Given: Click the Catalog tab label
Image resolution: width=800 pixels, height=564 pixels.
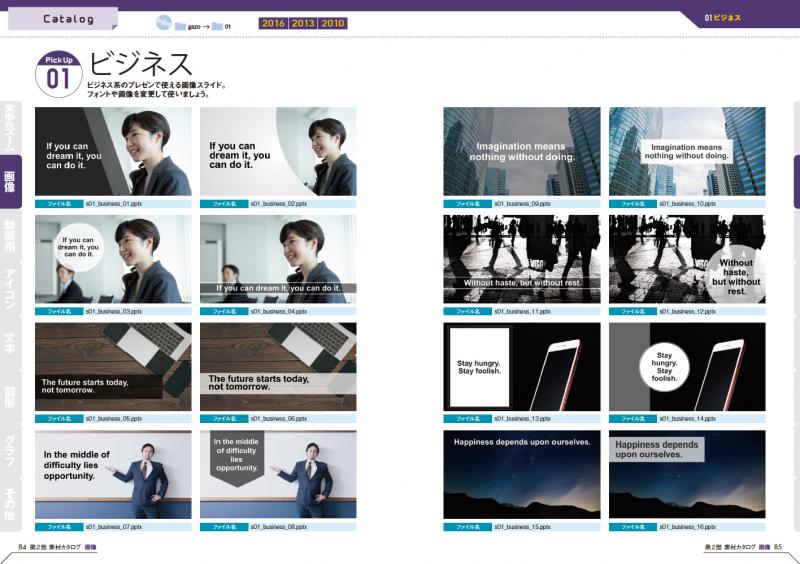Looking at the screenshot, I should coord(68,19).
